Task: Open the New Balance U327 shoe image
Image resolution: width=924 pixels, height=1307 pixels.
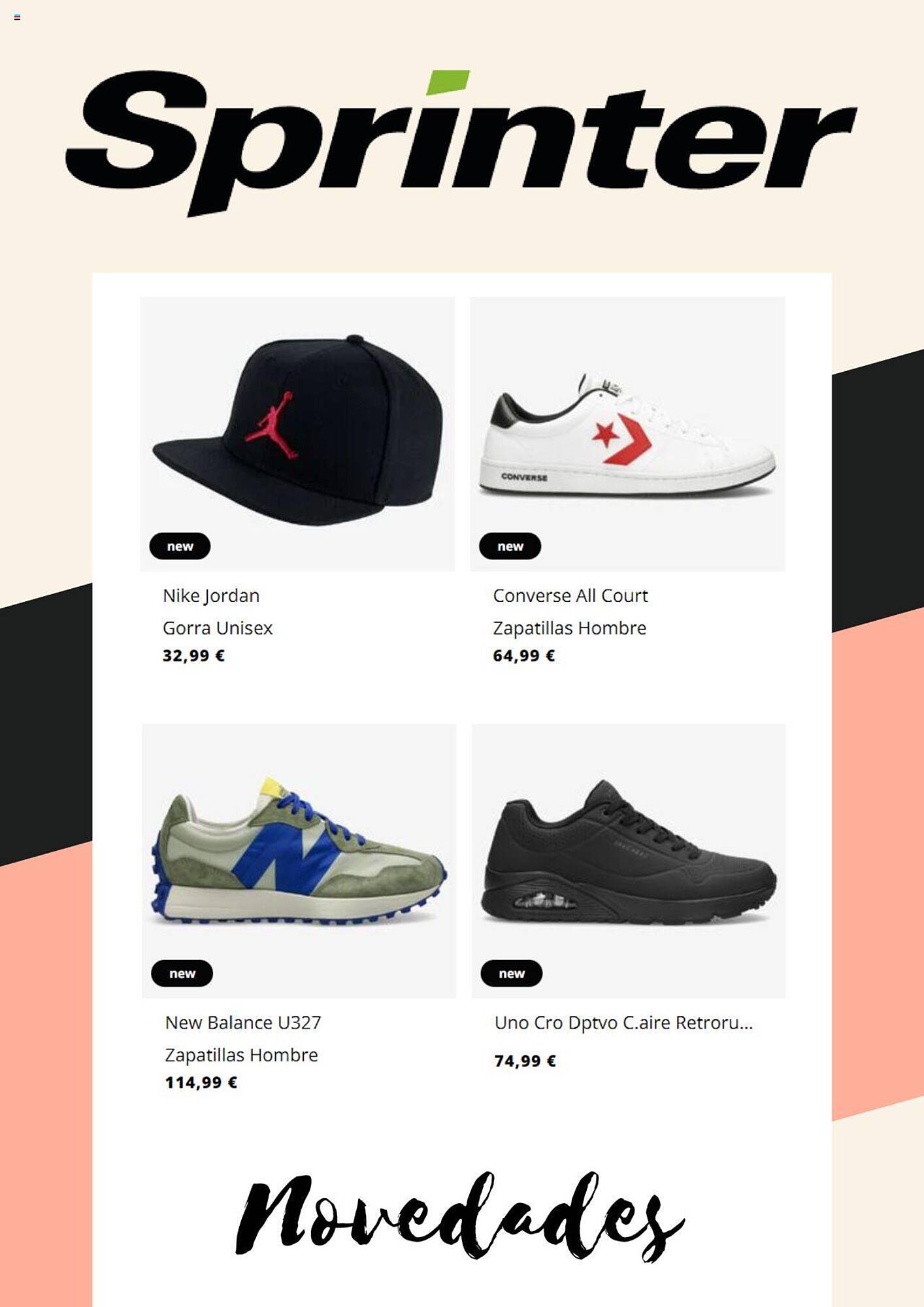Action: click(x=299, y=861)
